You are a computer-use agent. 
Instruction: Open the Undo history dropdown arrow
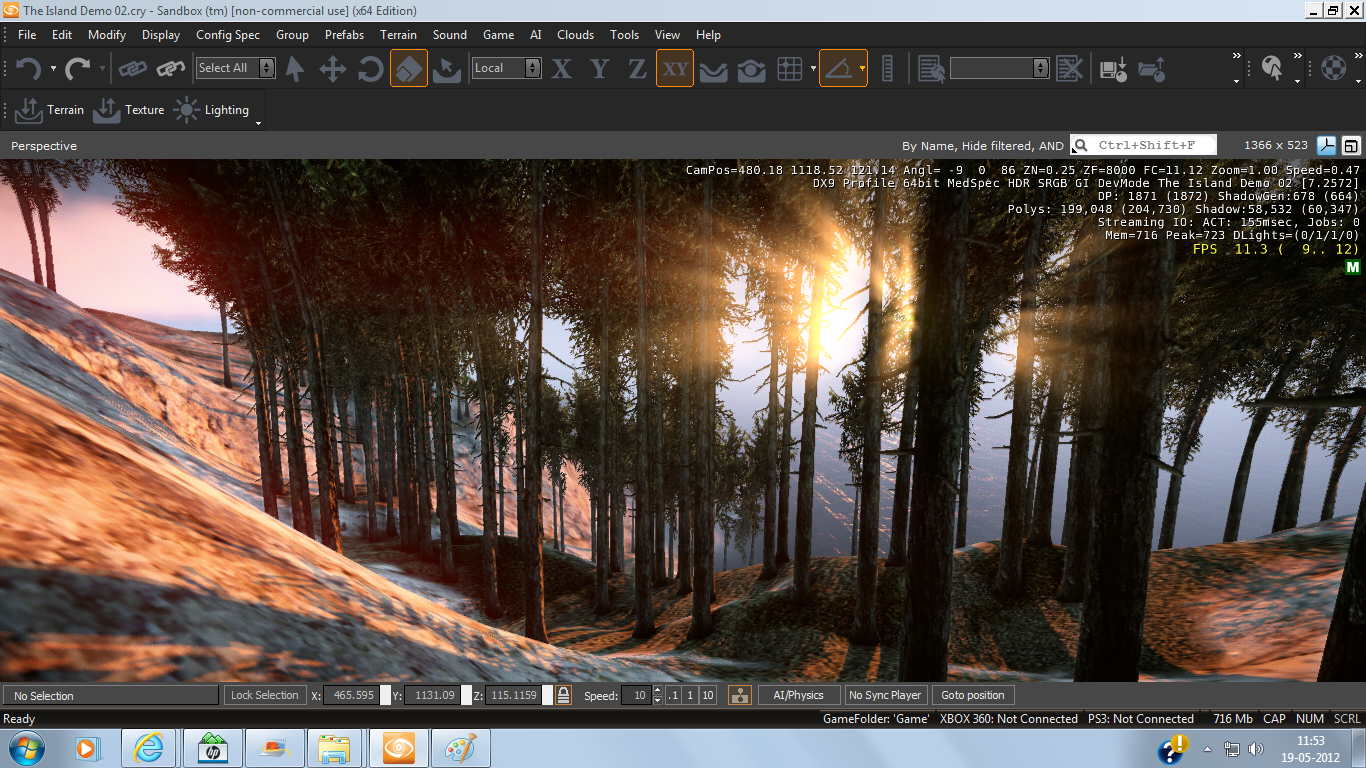(53, 69)
